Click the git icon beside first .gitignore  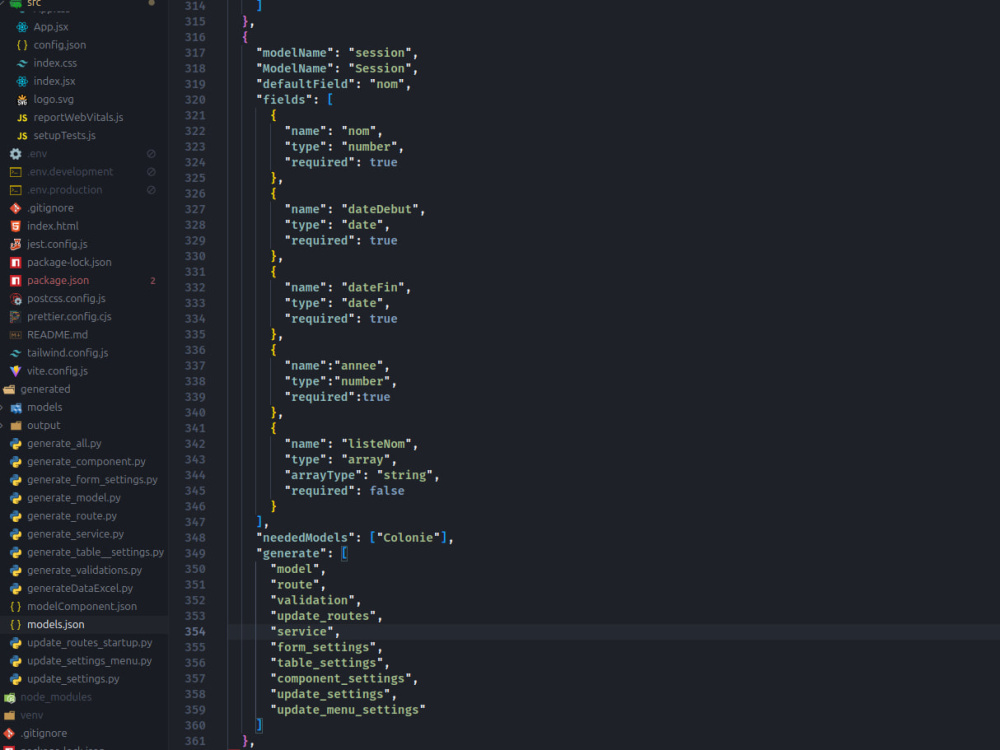pyautogui.click(x=16, y=208)
